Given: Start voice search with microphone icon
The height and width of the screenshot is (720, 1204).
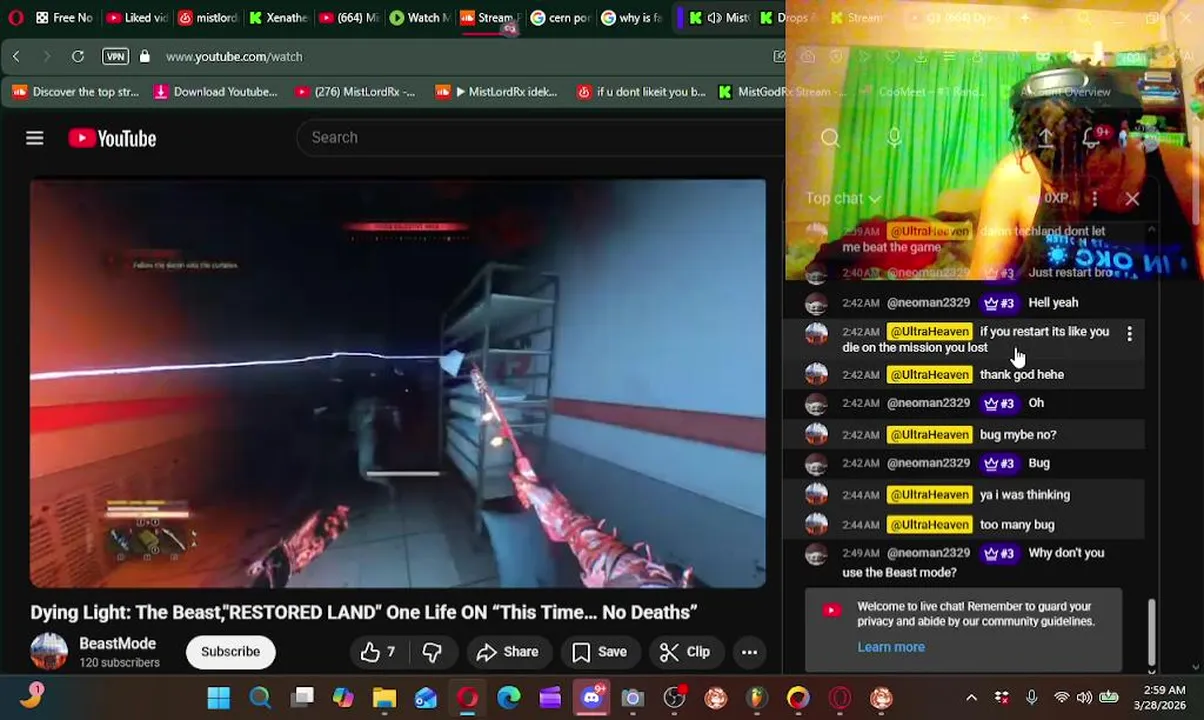Looking at the screenshot, I should [894, 138].
